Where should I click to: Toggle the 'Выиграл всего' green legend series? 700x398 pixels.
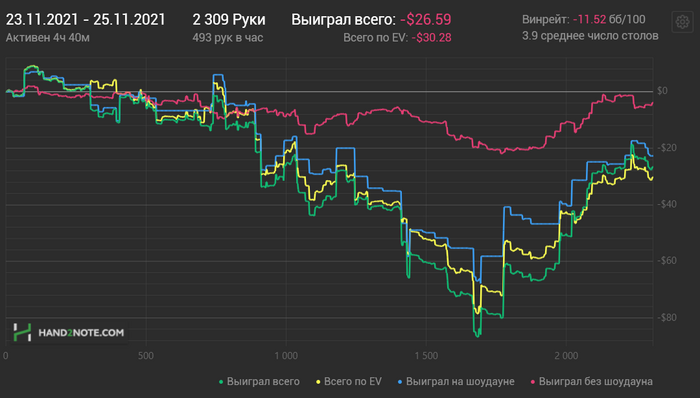[259, 381]
